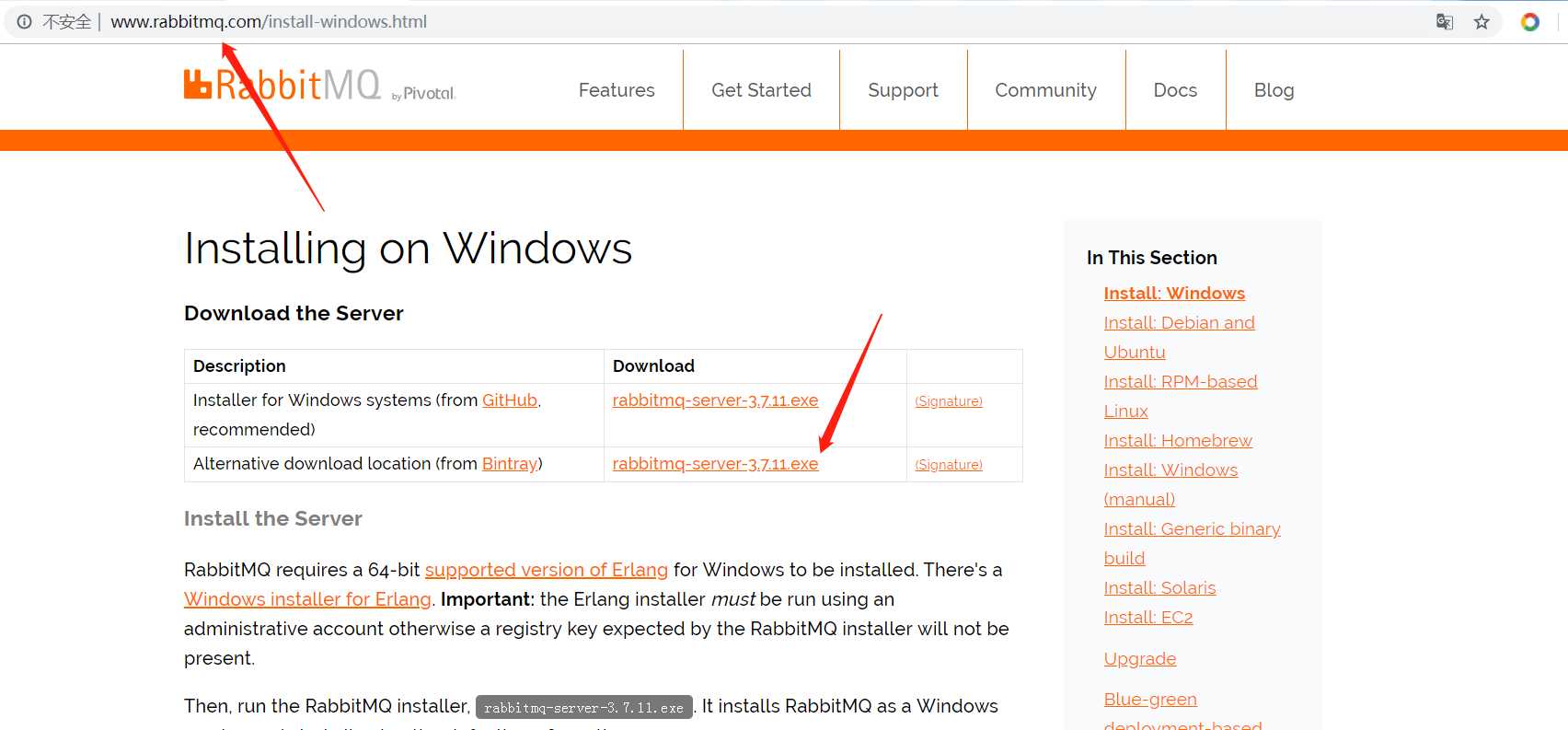Follow the GitHub link in description
The width and height of the screenshot is (1568, 730).
point(510,400)
